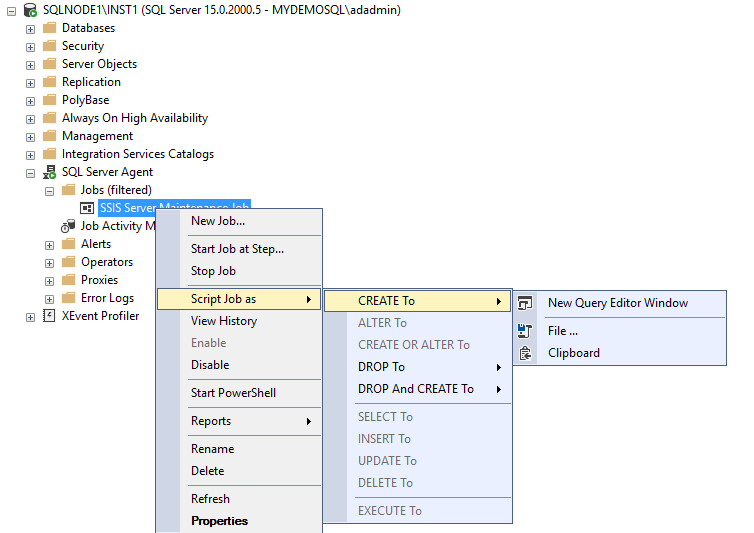The image size is (754, 533).
Task: Click the Clipboard icon in submenu
Action: point(525,353)
